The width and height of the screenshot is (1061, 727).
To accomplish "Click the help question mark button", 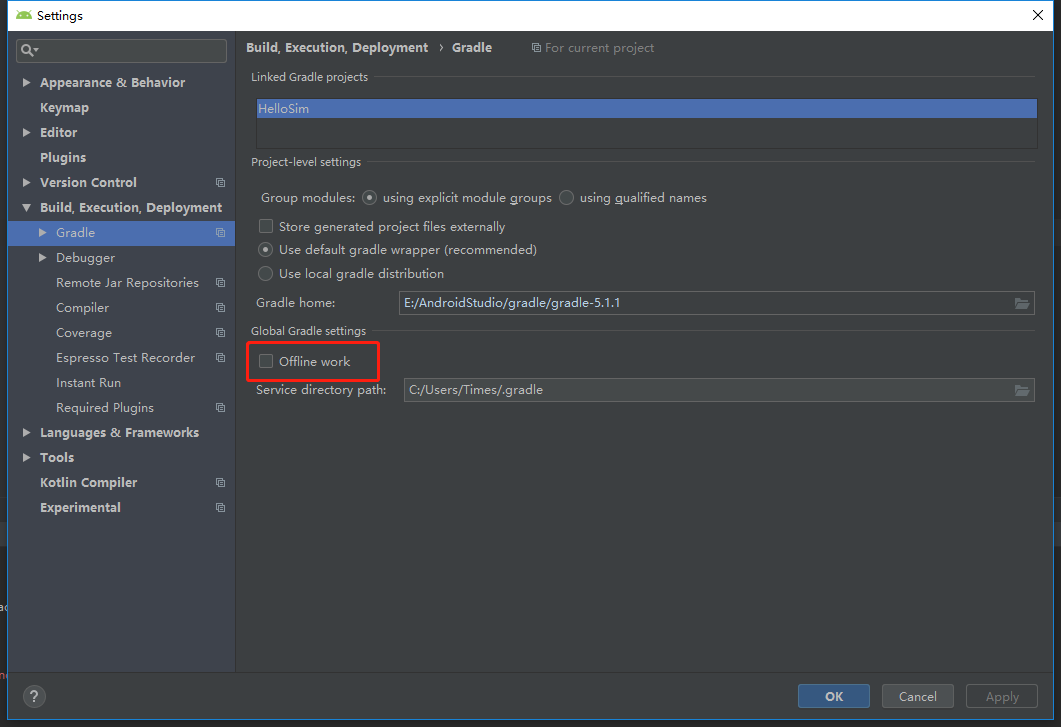I will (34, 696).
